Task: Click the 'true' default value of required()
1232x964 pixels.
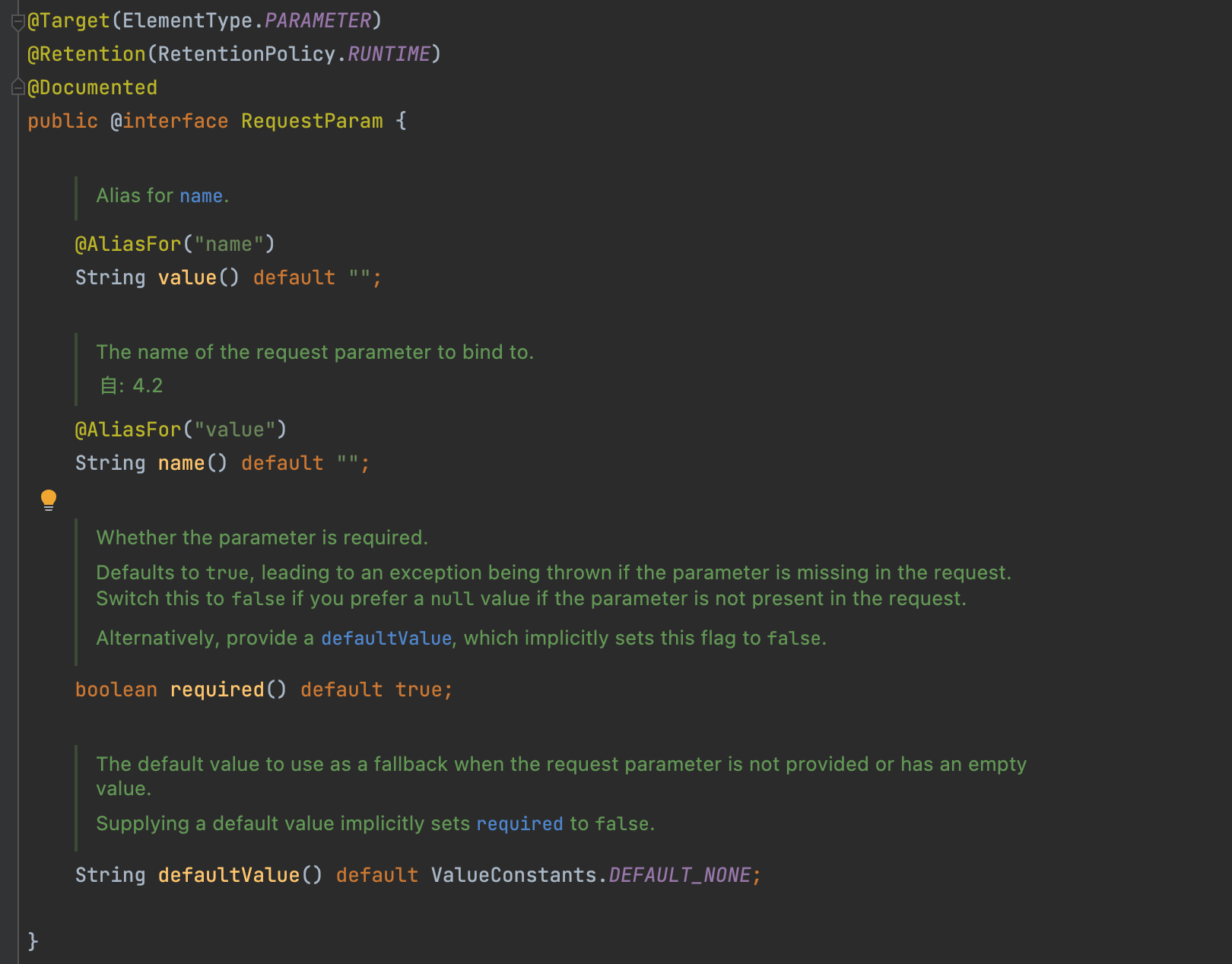Action: point(418,690)
